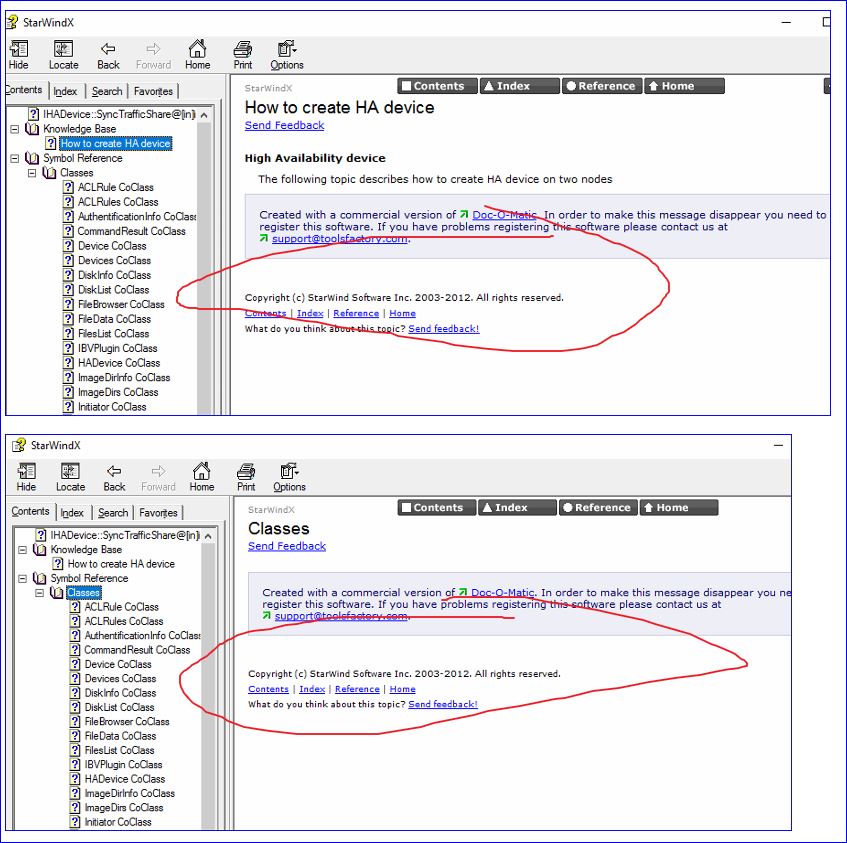The height and width of the screenshot is (843, 847).
Task: Collapse Symbol Reference node in top window
Action: coord(15,158)
